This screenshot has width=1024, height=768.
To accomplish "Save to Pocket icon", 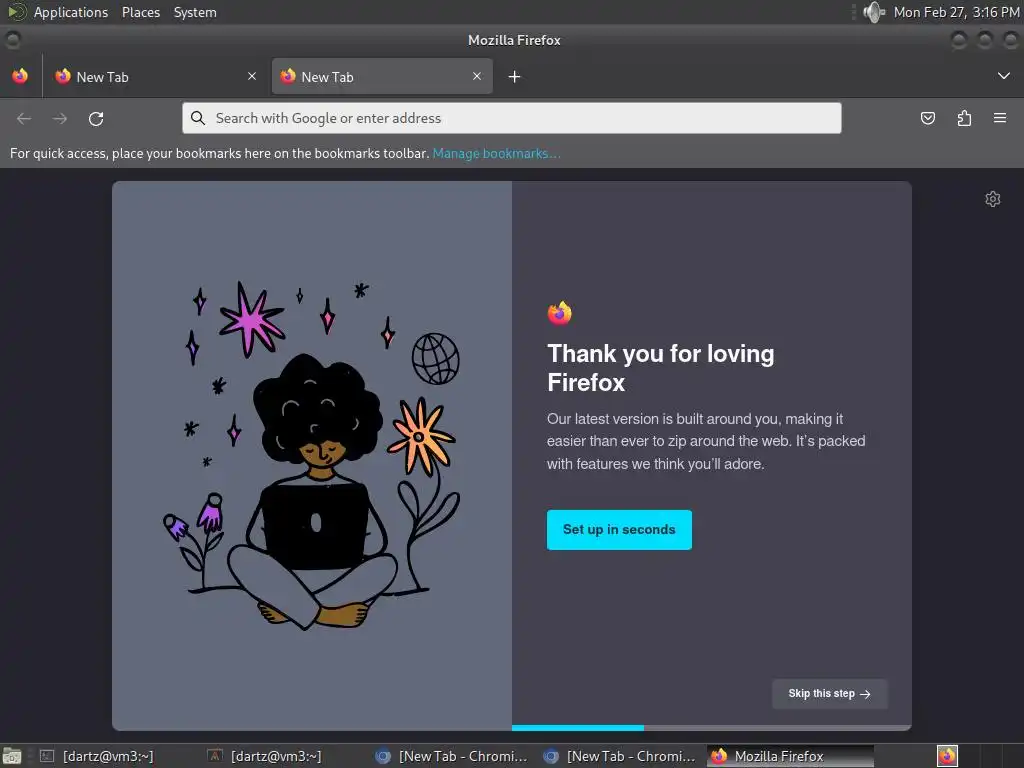I will pyautogui.click(x=928, y=118).
